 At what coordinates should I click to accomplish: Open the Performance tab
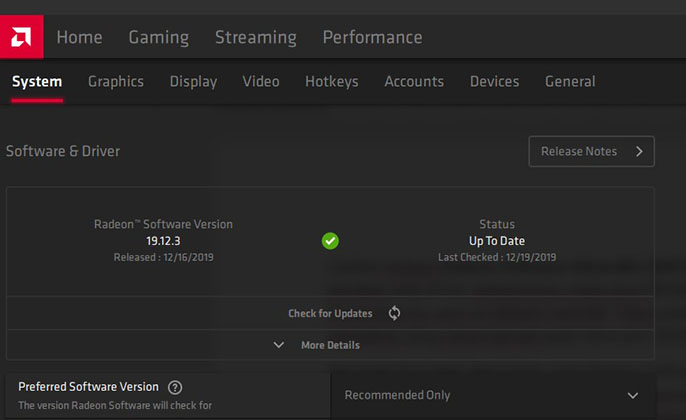coord(373,37)
